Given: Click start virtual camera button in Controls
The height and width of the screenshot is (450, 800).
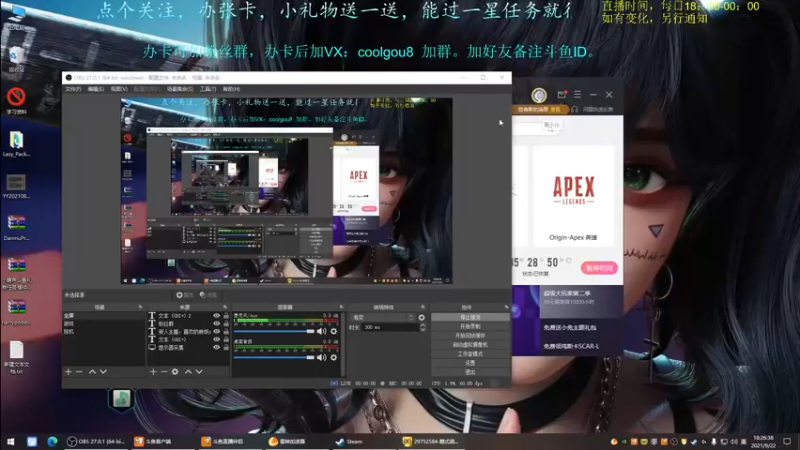Looking at the screenshot, I should [470, 345].
